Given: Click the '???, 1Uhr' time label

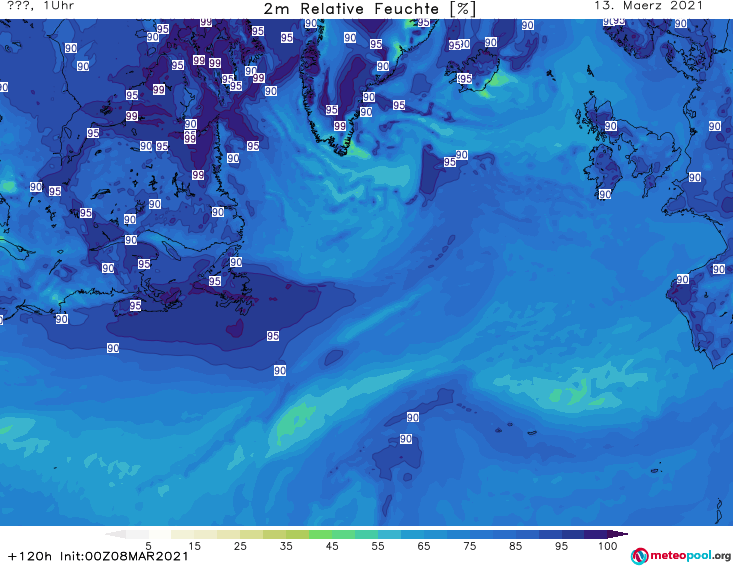Looking at the screenshot, I should click(40, 6).
